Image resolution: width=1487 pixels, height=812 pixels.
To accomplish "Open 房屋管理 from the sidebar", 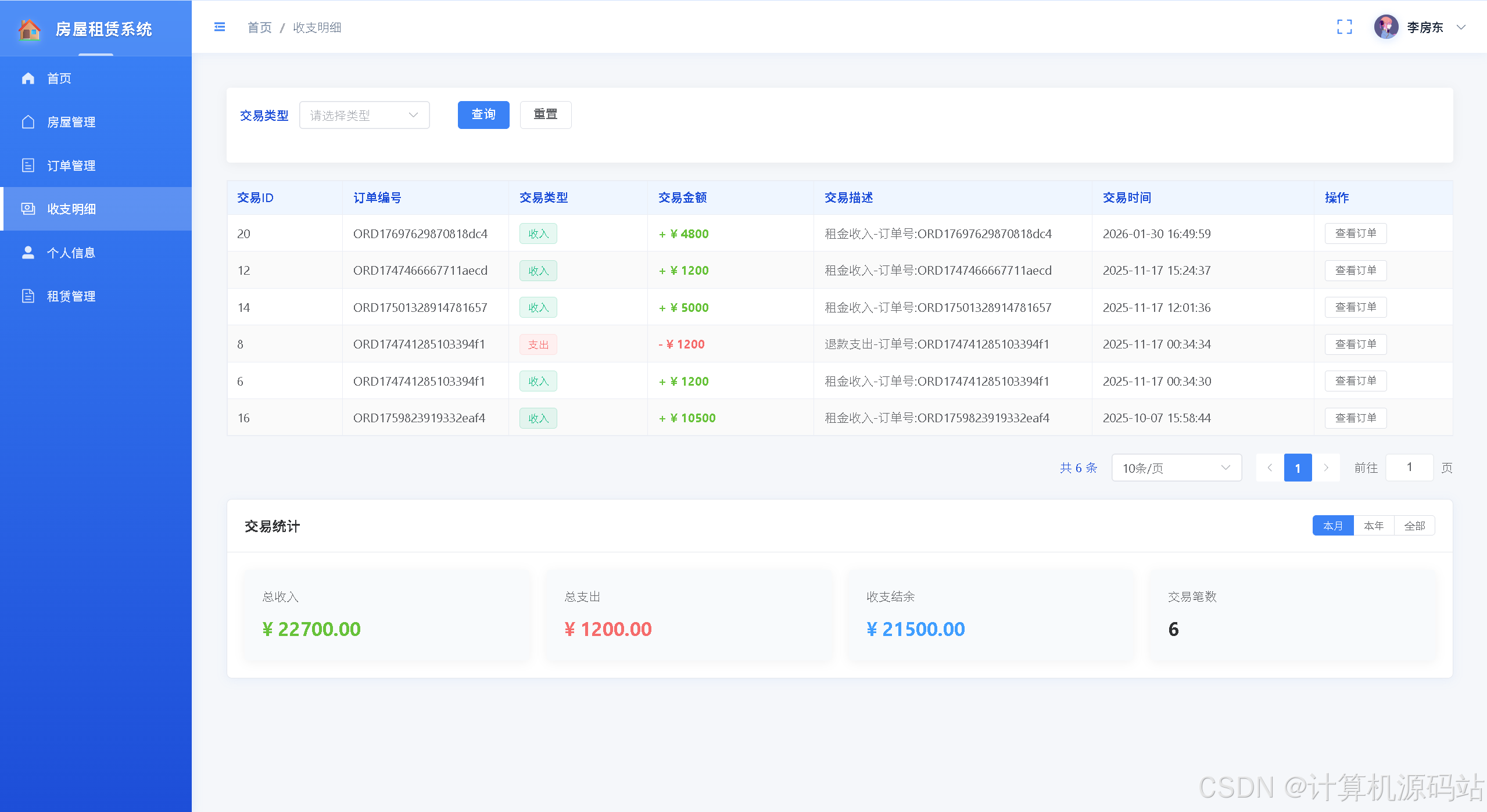I will click(71, 122).
